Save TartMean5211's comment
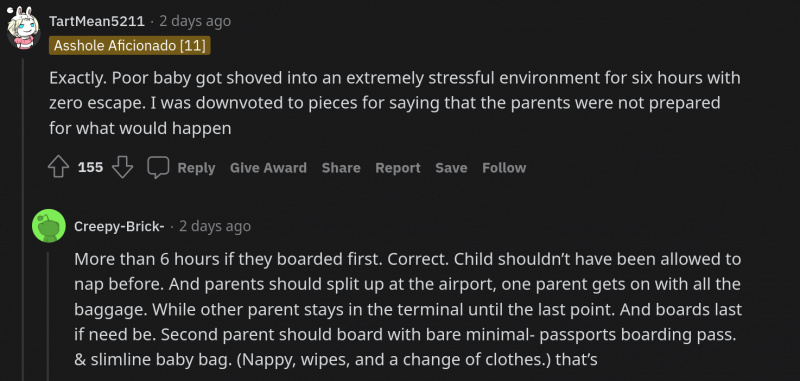The width and height of the screenshot is (800, 381). [451, 168]
